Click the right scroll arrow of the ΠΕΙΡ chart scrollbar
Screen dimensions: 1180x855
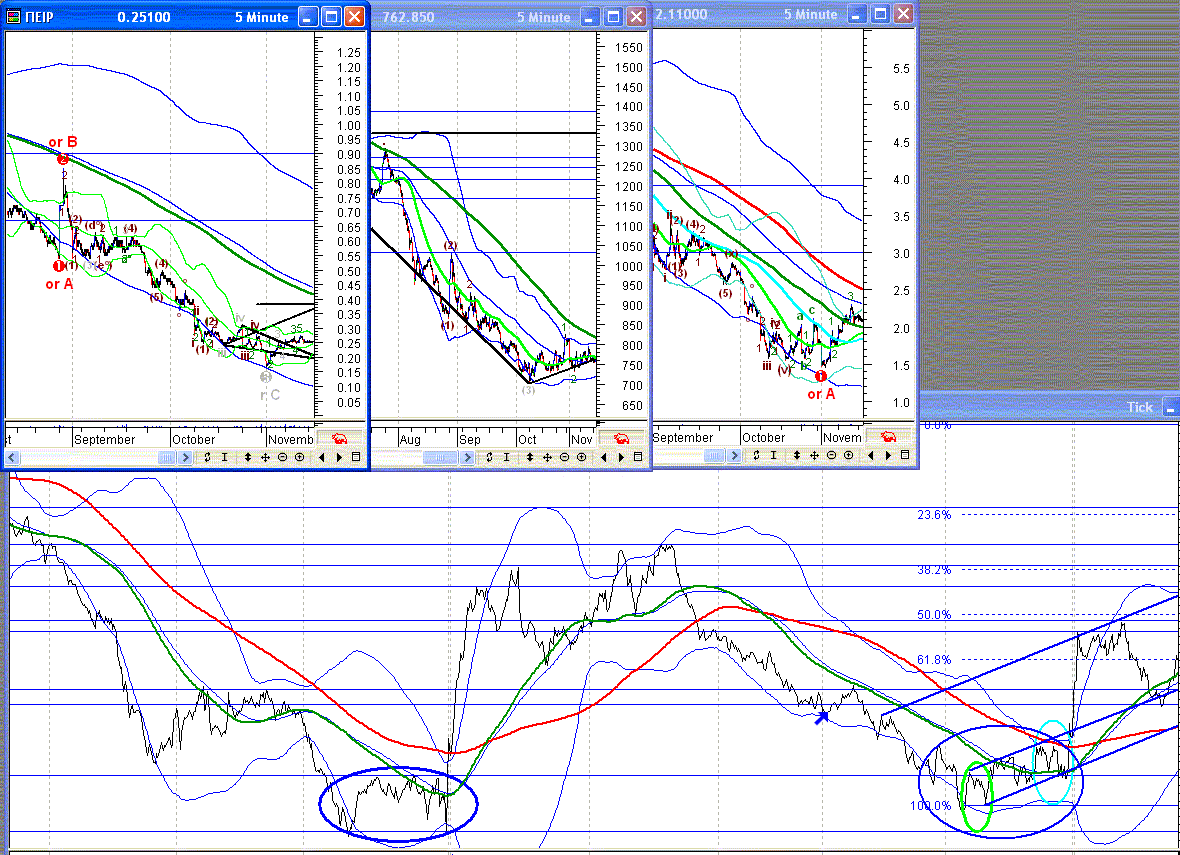click(x=185, y=458)
